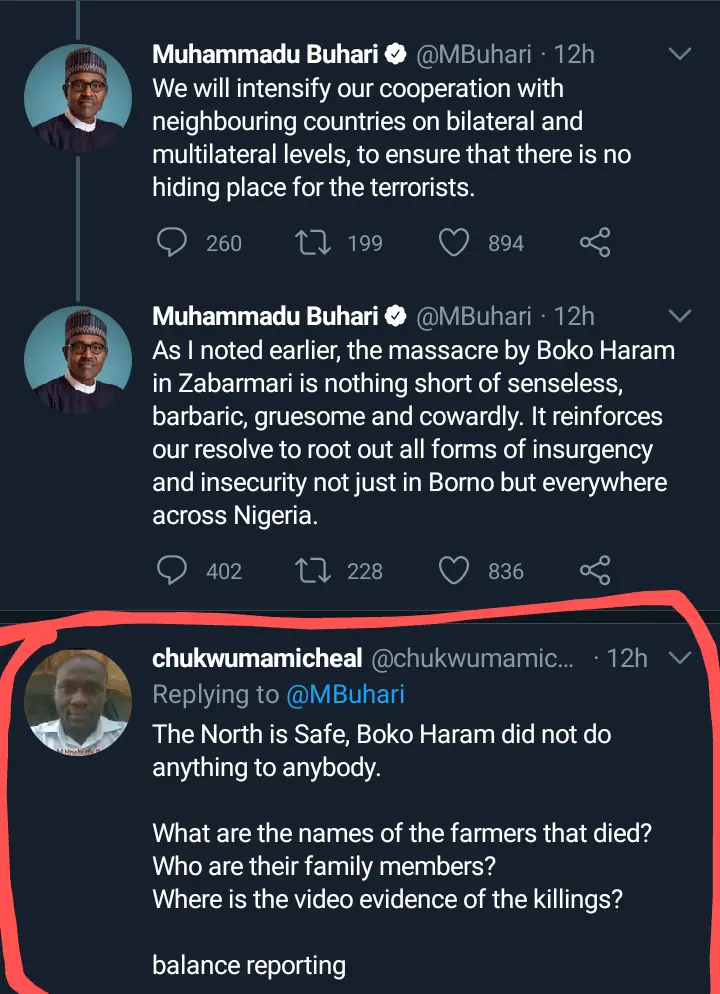The image size is (720, 994).
Task: Tap Buhari's avatar on the first tweet
Action: pyautogui.click(x=78, y=96)
